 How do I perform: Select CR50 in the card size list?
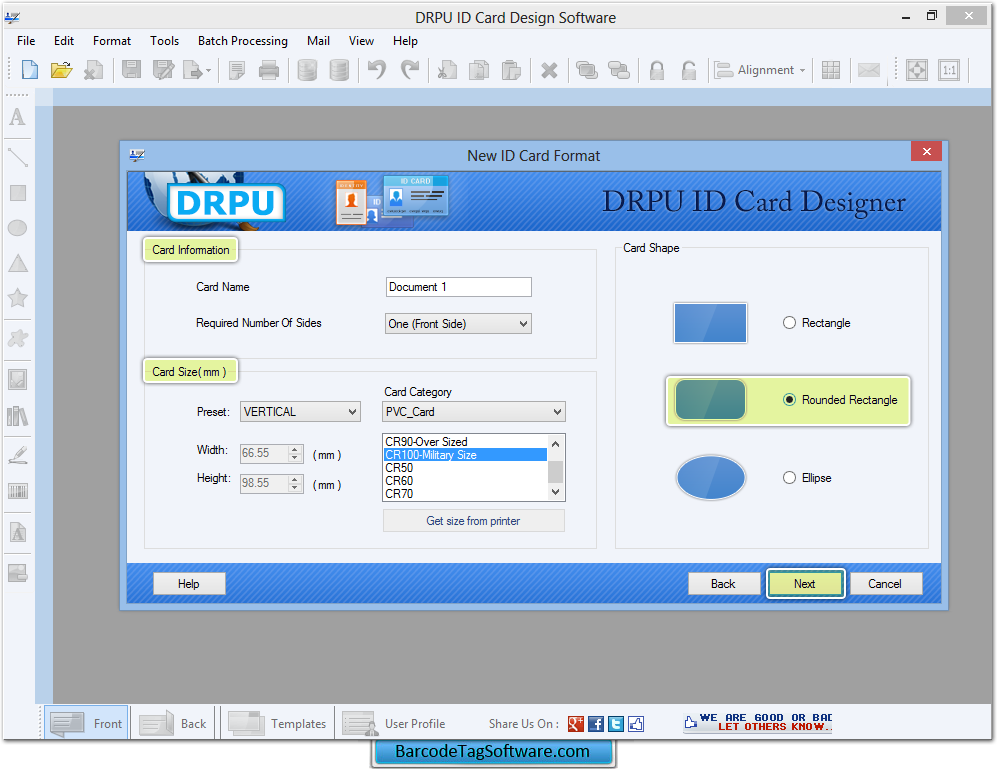coord(465,468)
